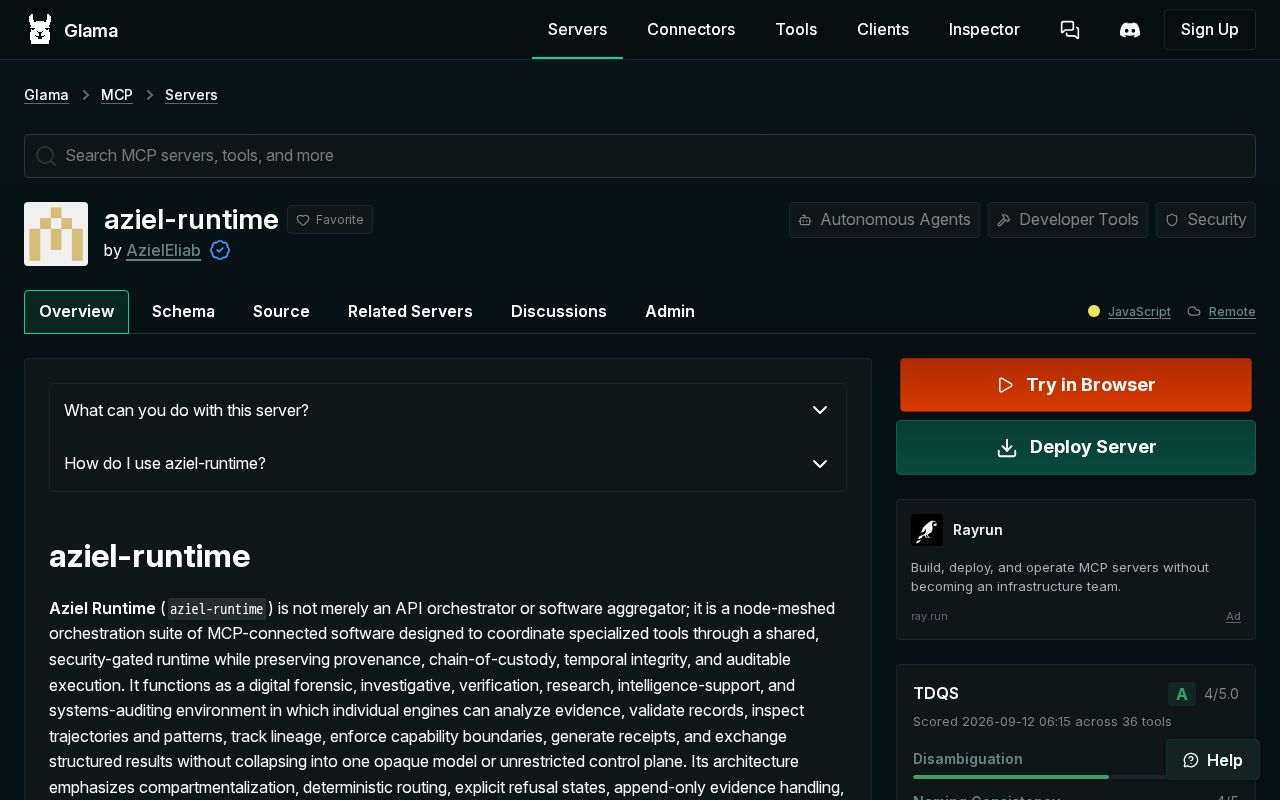Viewport: 1280px width, 800px height.
Task: Toggle Favorite for aziel-runtime
Action: 330,220
